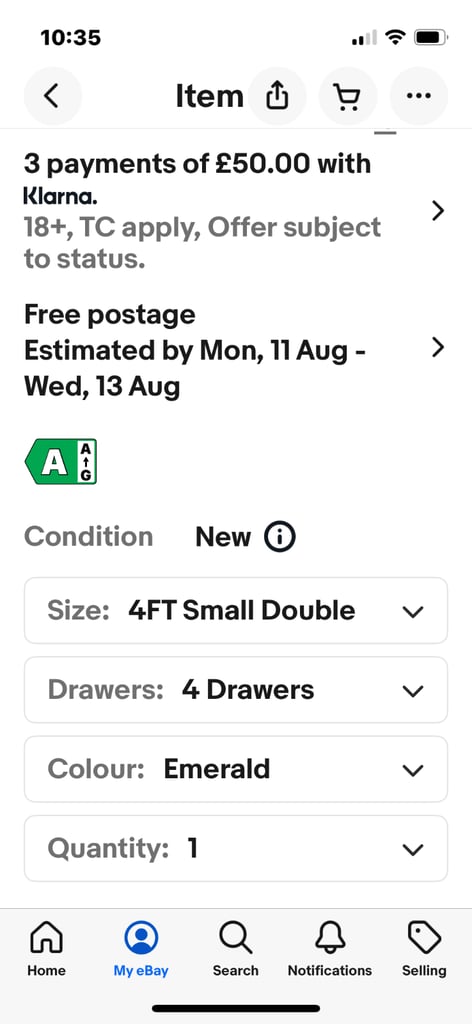Expand the Size 4FT Small Double dropdown

236,611
